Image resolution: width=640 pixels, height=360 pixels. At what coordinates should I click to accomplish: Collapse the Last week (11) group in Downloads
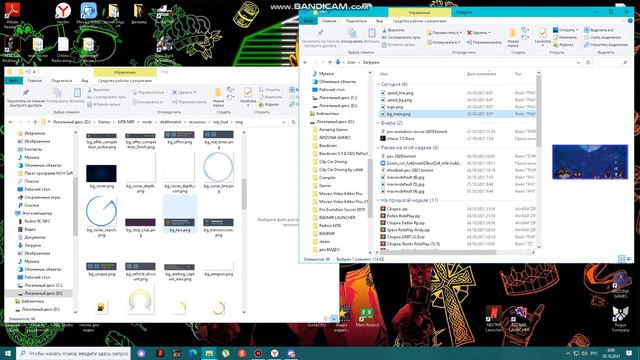378,200
